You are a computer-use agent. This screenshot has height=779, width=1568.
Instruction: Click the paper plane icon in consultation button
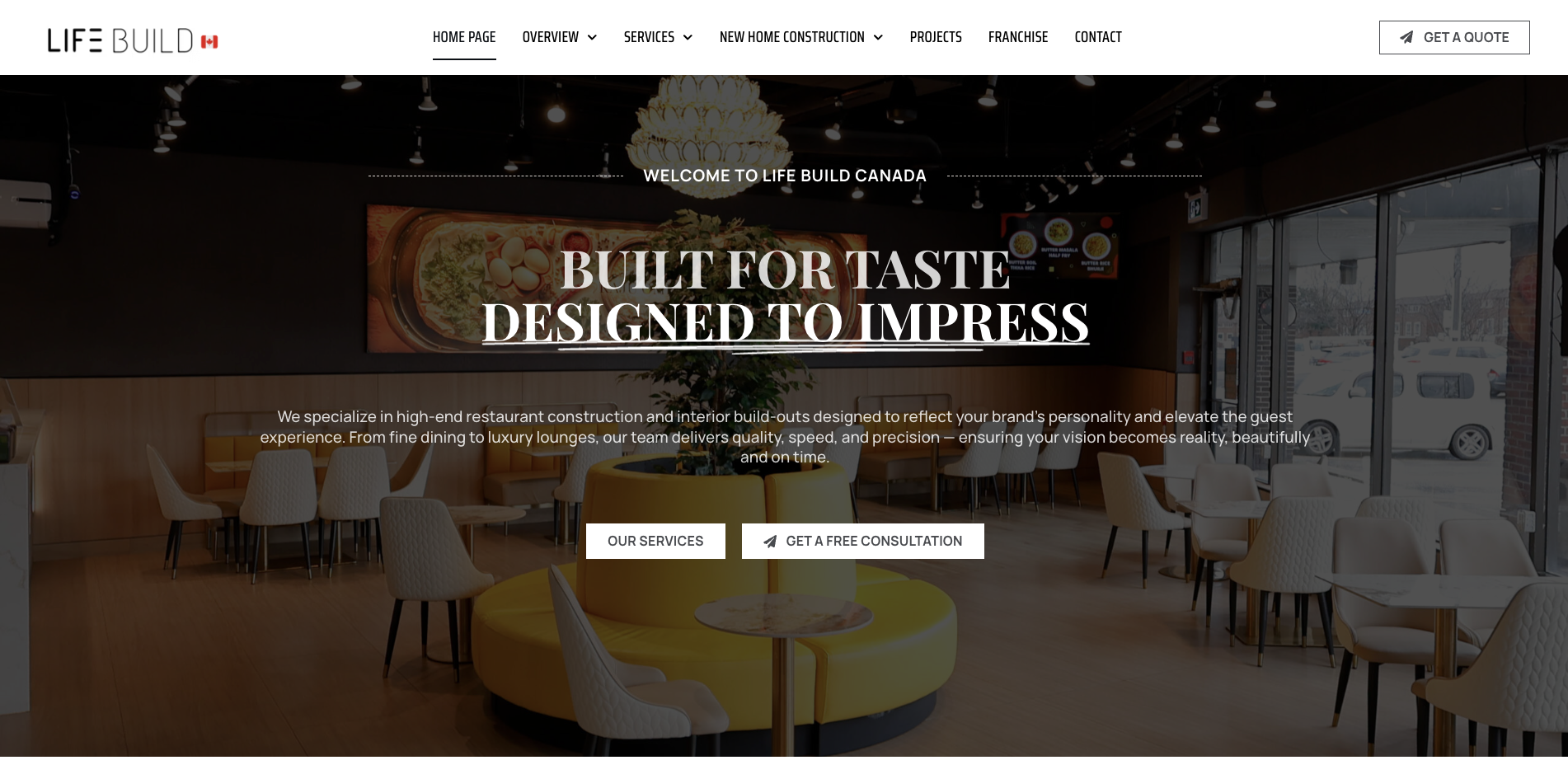tap(770, 542)
